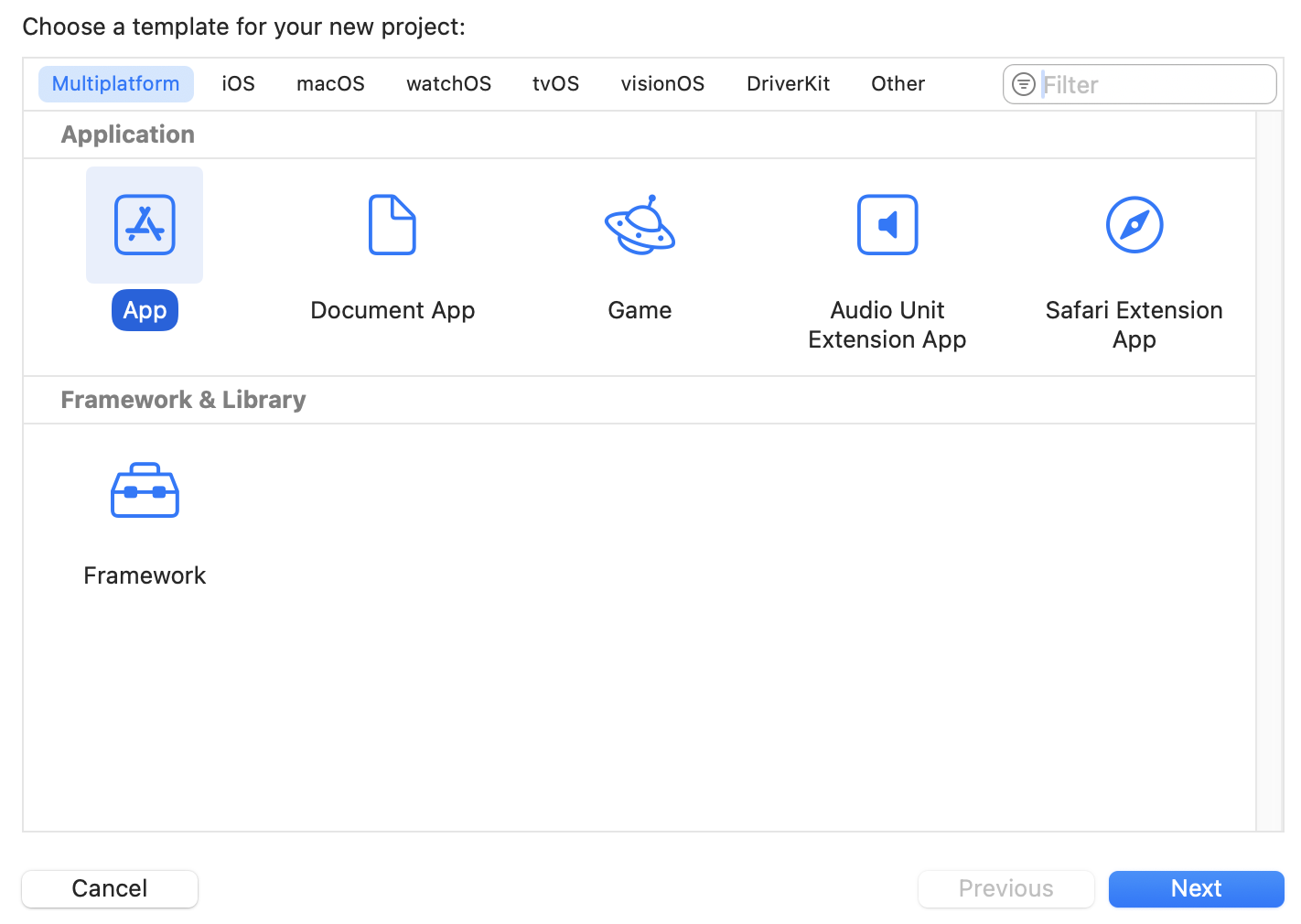Pick the Game template UFO icon
1301x924 pixels.
click(640, 225)
